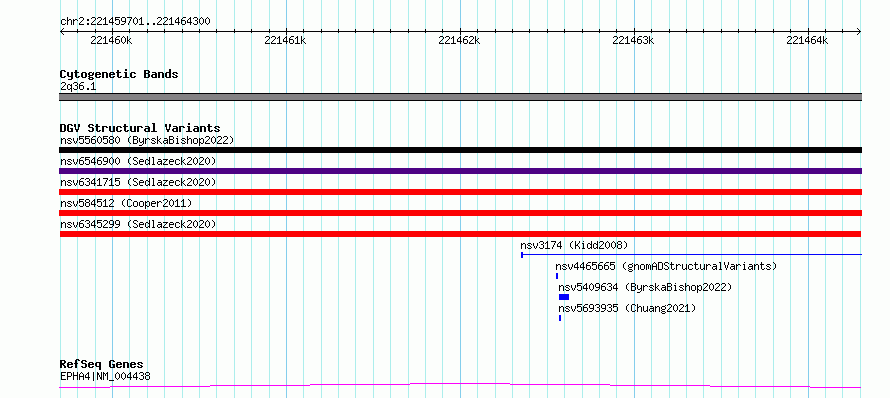This screenshot has width=890, height=398.
Task: Click the nsv584512 (Cooper2011) label
Action: (126, 203)
